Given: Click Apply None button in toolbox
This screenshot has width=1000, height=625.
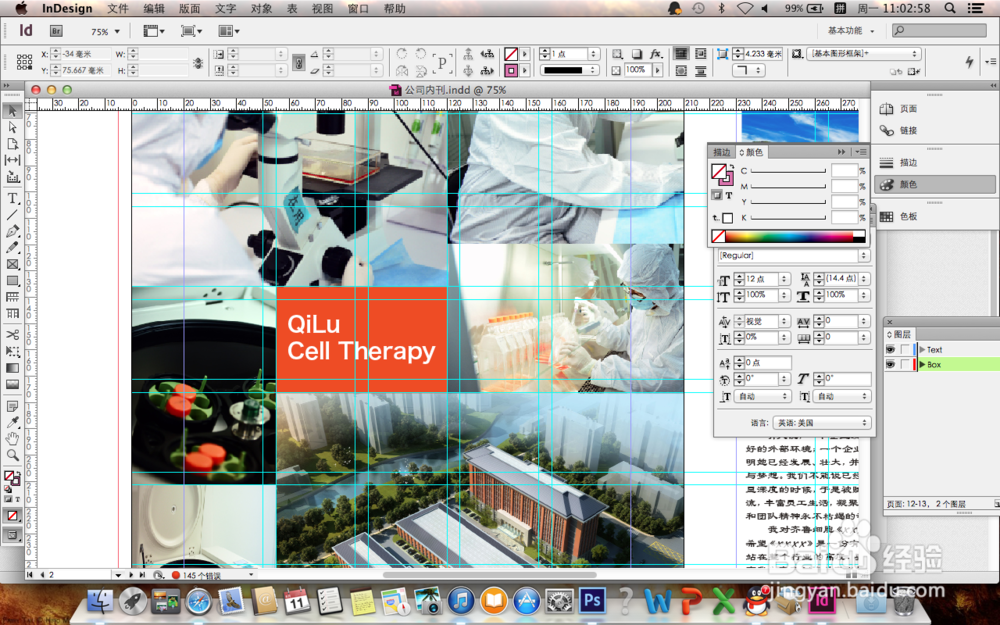Looking at the screenshot, I should coord(12,515).
